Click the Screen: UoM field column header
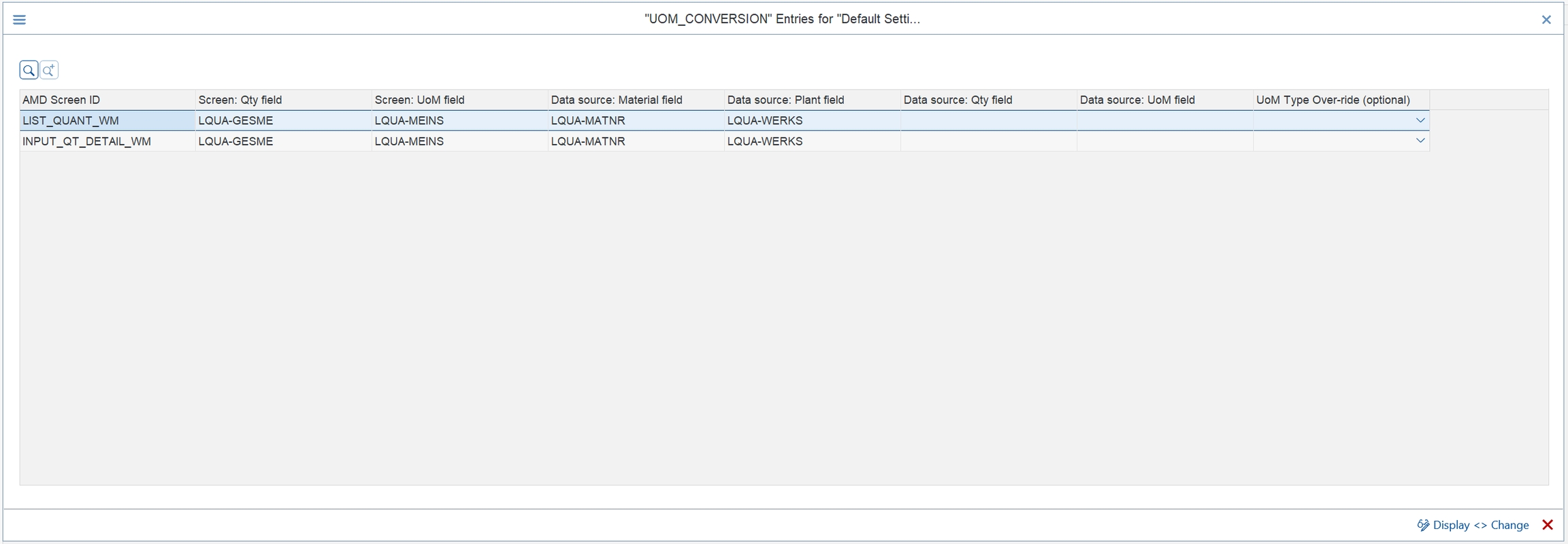Image resolution: width=1568 pixels, height=544 pixels. coord(459,100)
